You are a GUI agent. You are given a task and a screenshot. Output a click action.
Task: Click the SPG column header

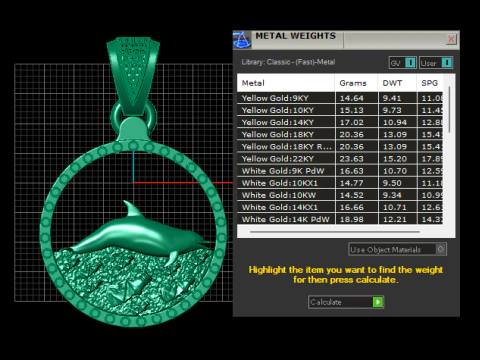coord(430,83)
